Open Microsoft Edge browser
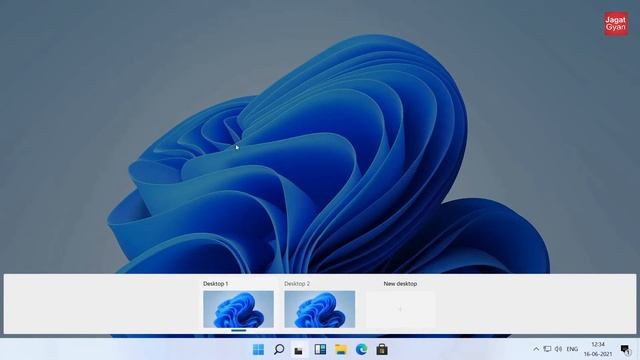 pyautogui.click(x=361, y=349)
